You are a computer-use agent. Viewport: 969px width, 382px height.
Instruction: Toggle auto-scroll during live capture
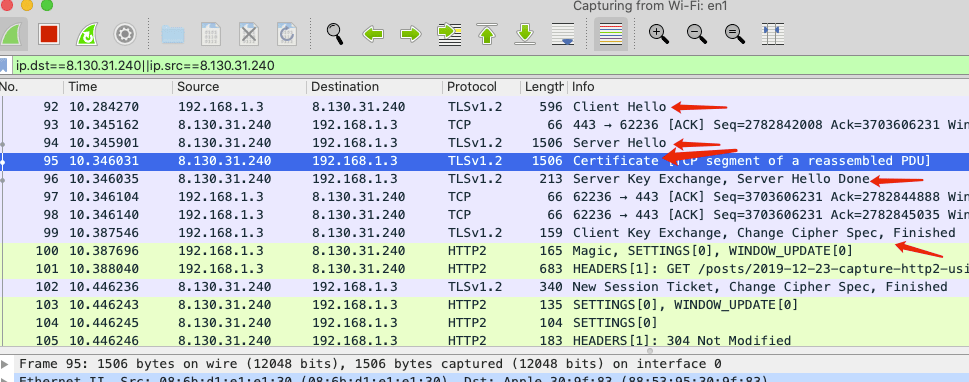click(563, 34)
